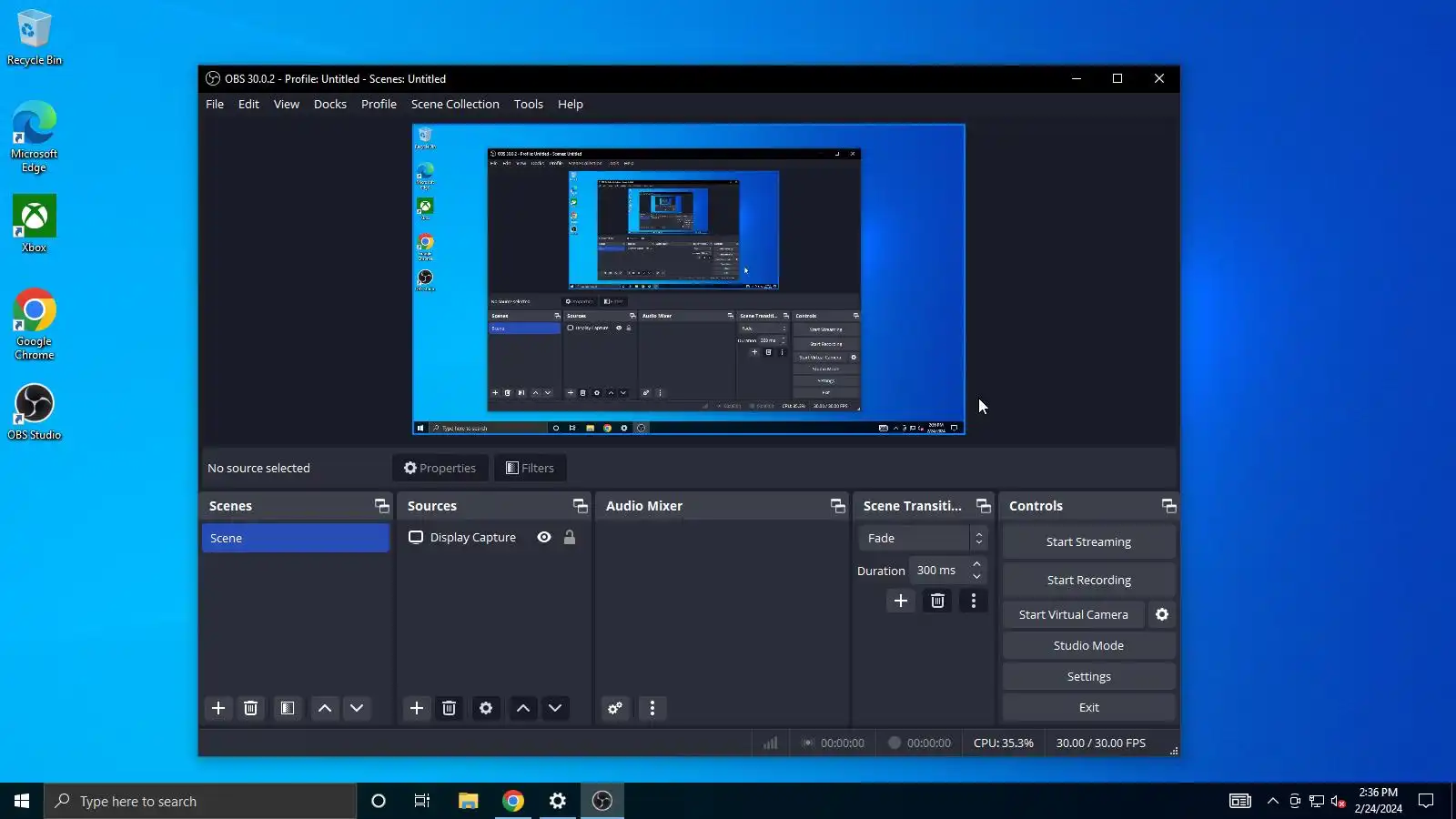Add a new scene with plus icon
Image resolution: width=1456 pixels, height=819 pixels.
(218, 708)
